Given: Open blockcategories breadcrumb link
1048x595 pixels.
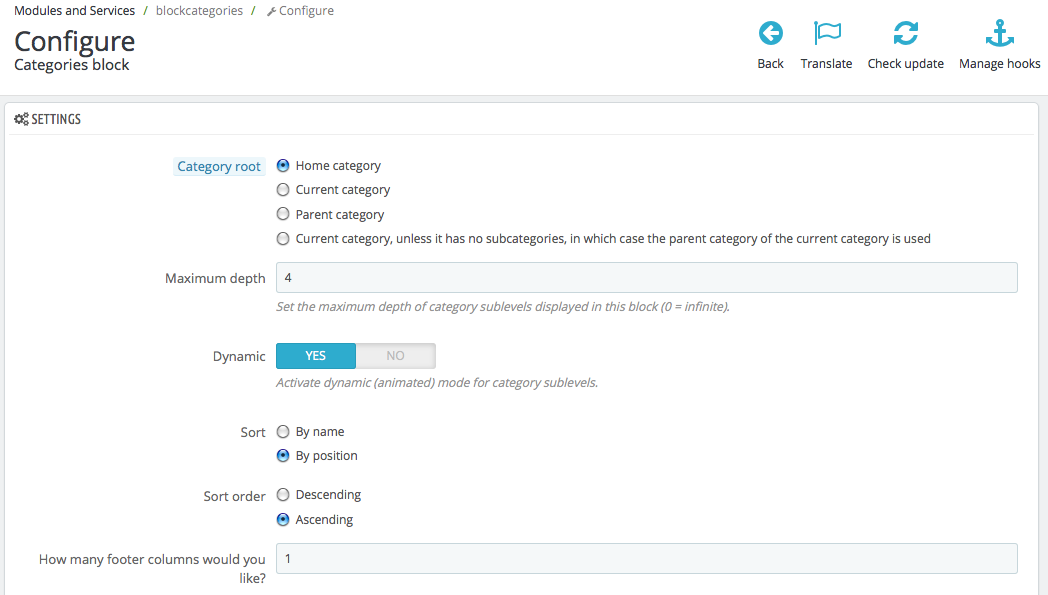Looking at the screenshot, I should coord(199,11).
